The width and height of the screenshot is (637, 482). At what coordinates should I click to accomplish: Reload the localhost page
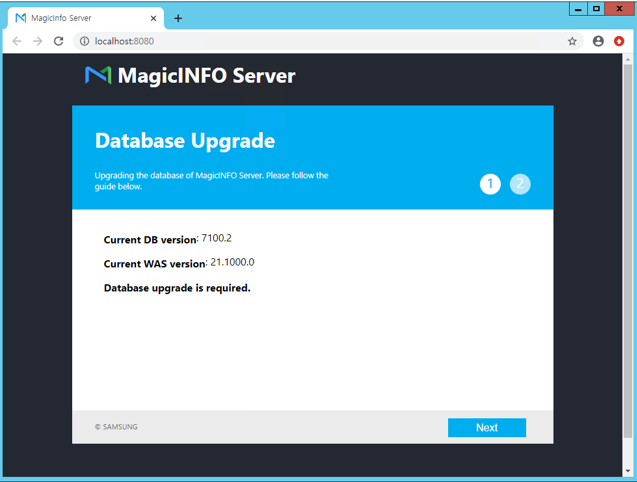click(58, 41)
